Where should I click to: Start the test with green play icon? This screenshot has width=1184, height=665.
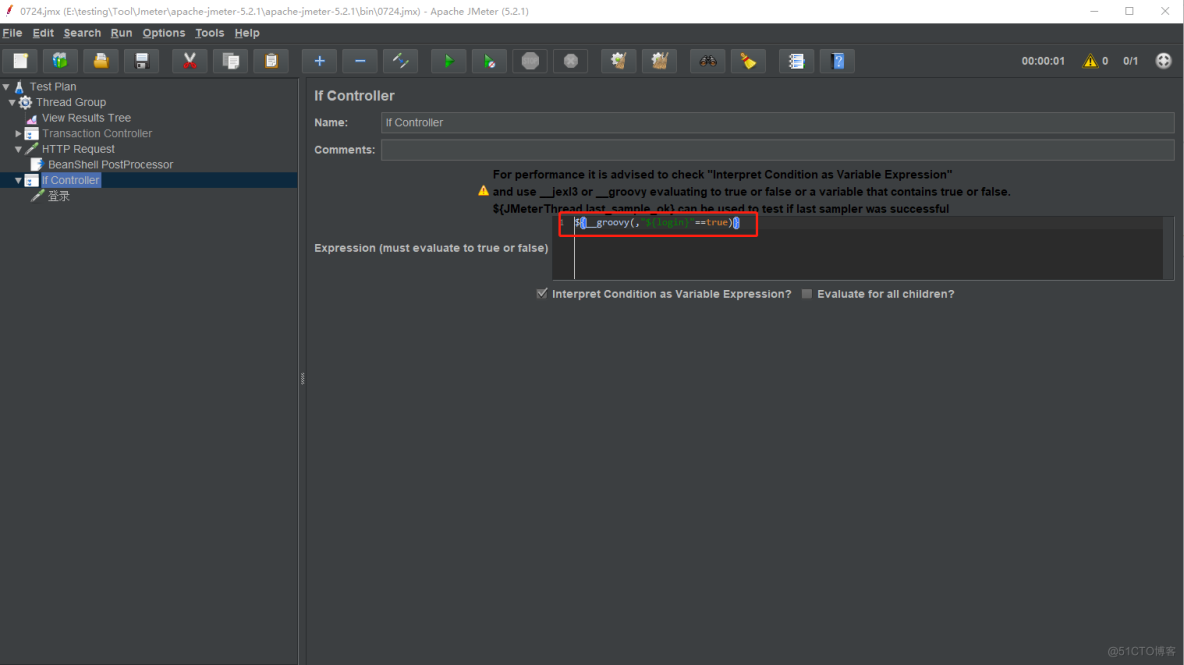point(448,61)
